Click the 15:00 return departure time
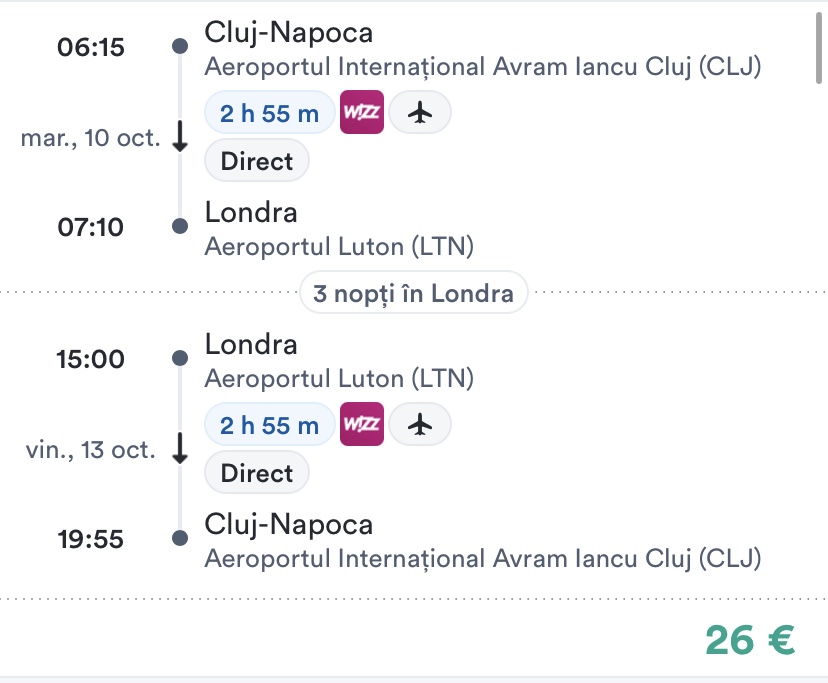The height and width of the screenshot is (683, 828). coord(91,359)
